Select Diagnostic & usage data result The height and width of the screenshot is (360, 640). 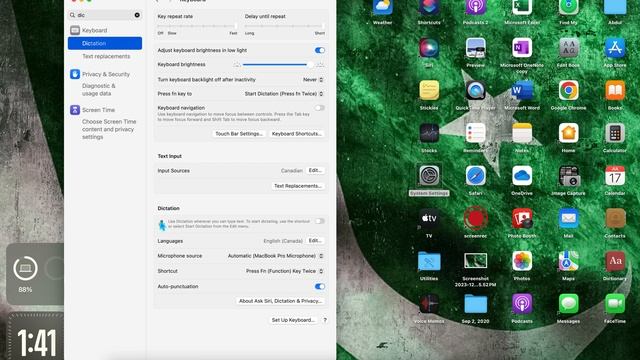tap(99, 89)
